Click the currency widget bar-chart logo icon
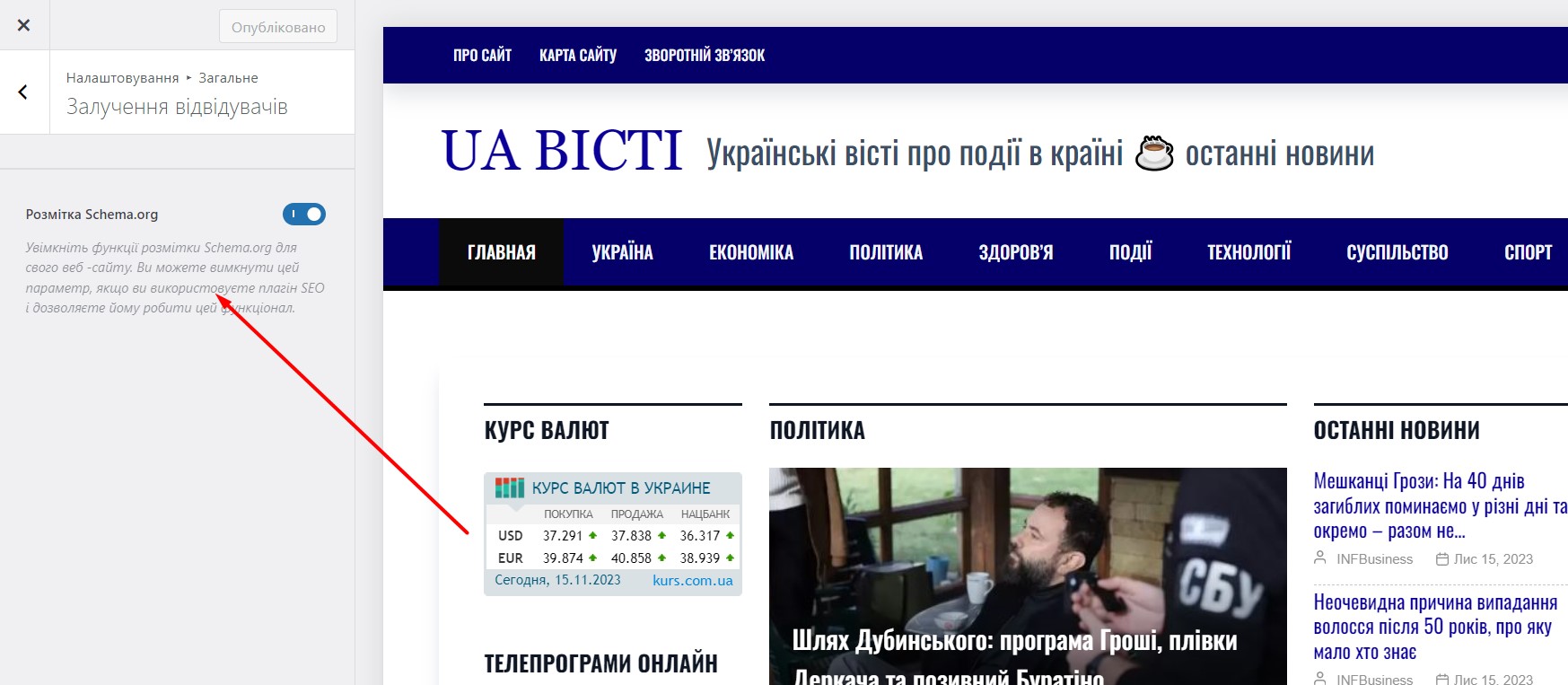Screen dimensions: 1568x685 point(510,487)
